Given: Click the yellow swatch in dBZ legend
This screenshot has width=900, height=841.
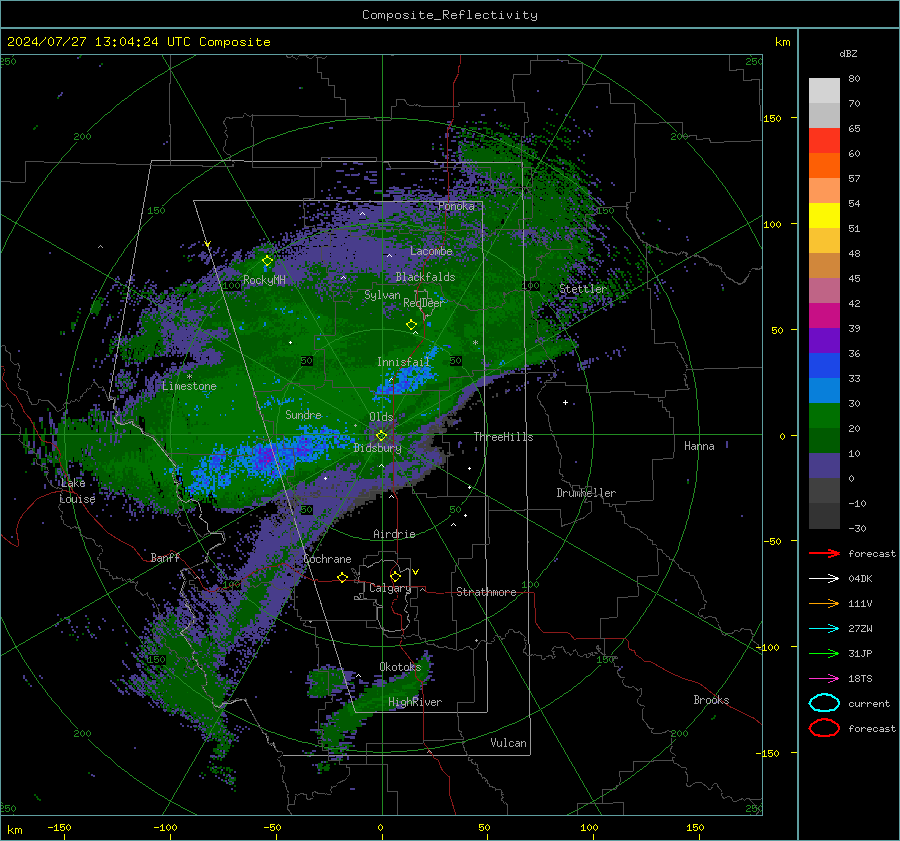Looking at the screenshot, I should coord(824,216).
